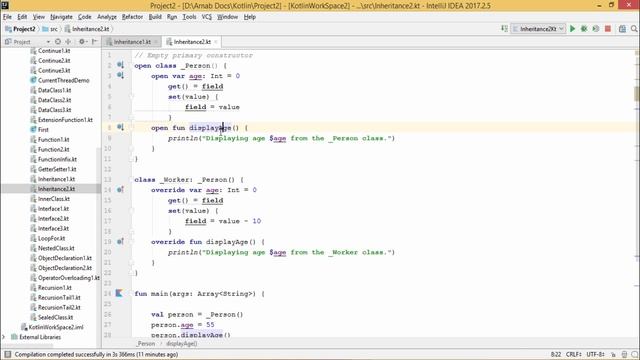This screenshot has height=360, width=640.
Task: Click the inspector icon in status bar
Action: [x=635, y=354]
